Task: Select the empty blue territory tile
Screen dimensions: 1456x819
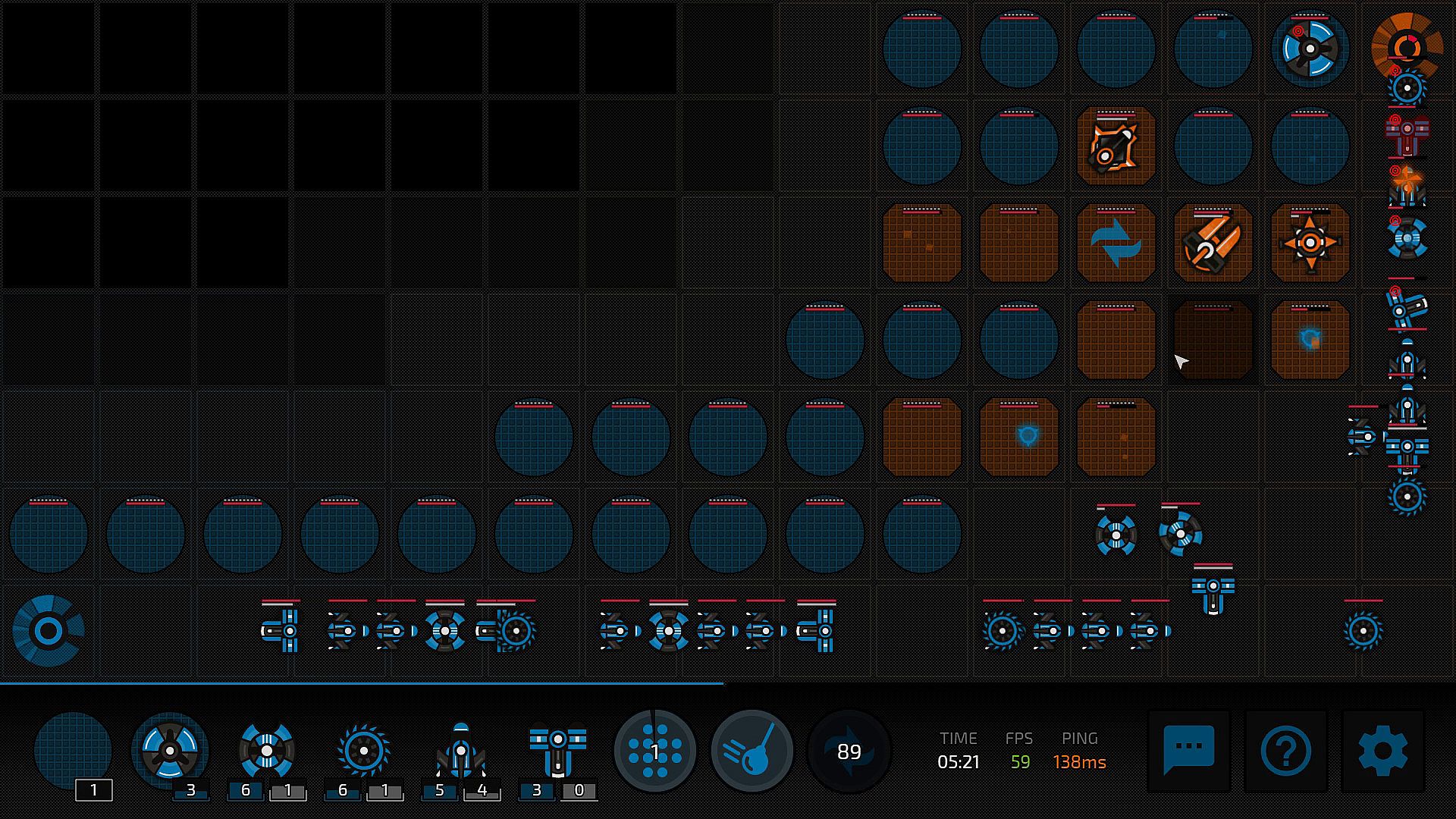Action: coord(73,750)
